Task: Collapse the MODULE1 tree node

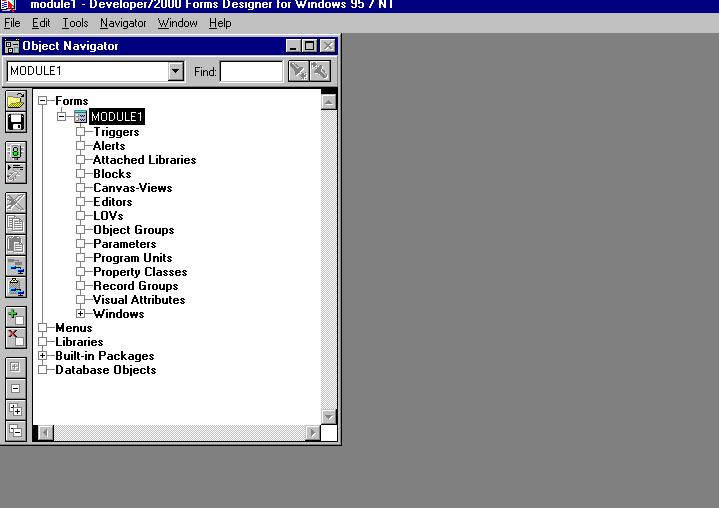Action: coord(61,116)
